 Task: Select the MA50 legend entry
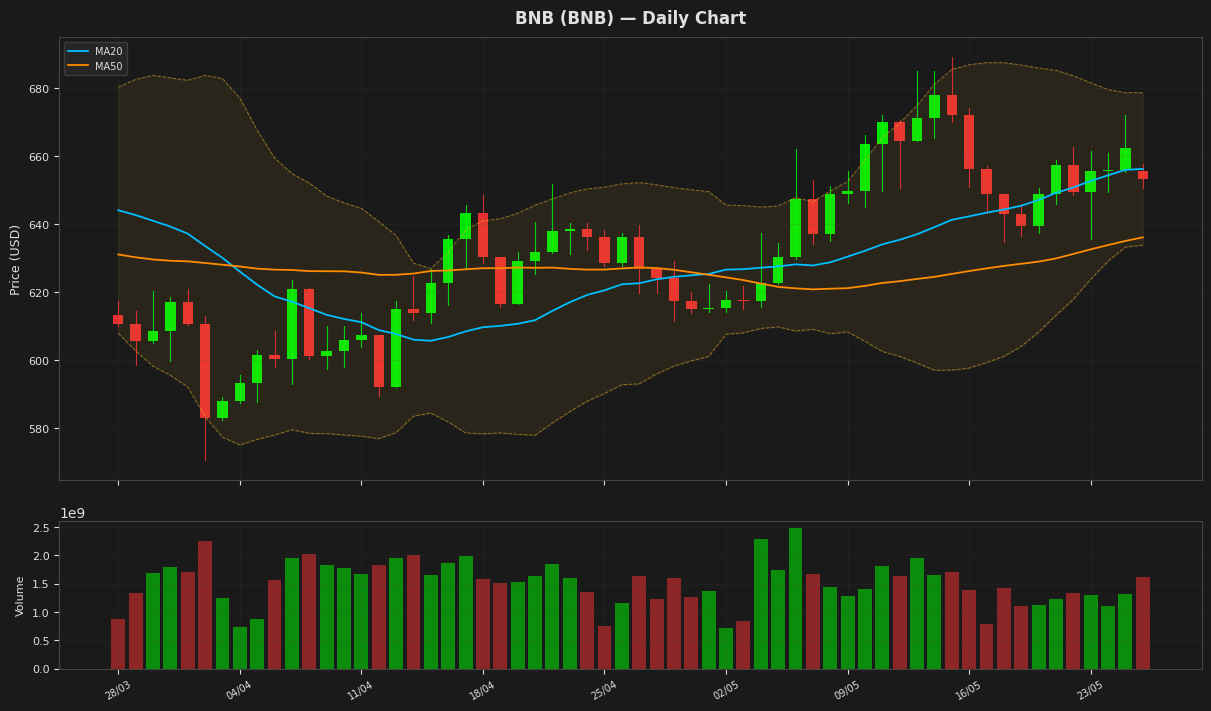click(96, 66)
